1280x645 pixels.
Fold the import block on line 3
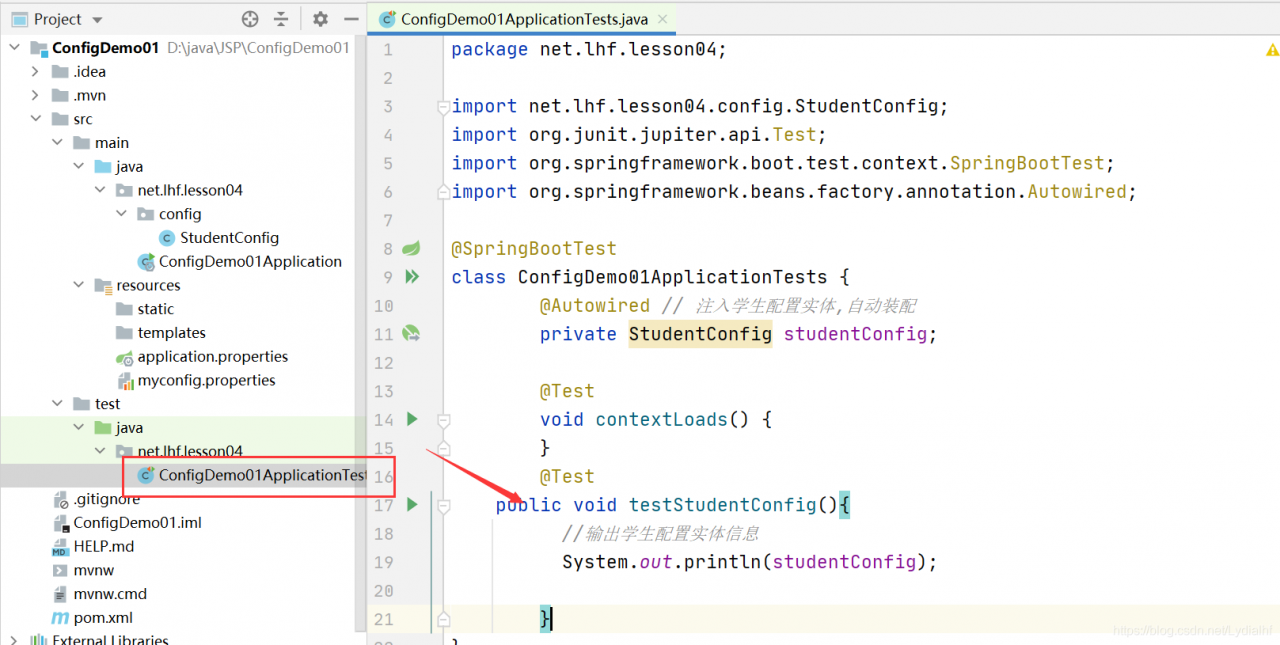click(x=442, y=106)
